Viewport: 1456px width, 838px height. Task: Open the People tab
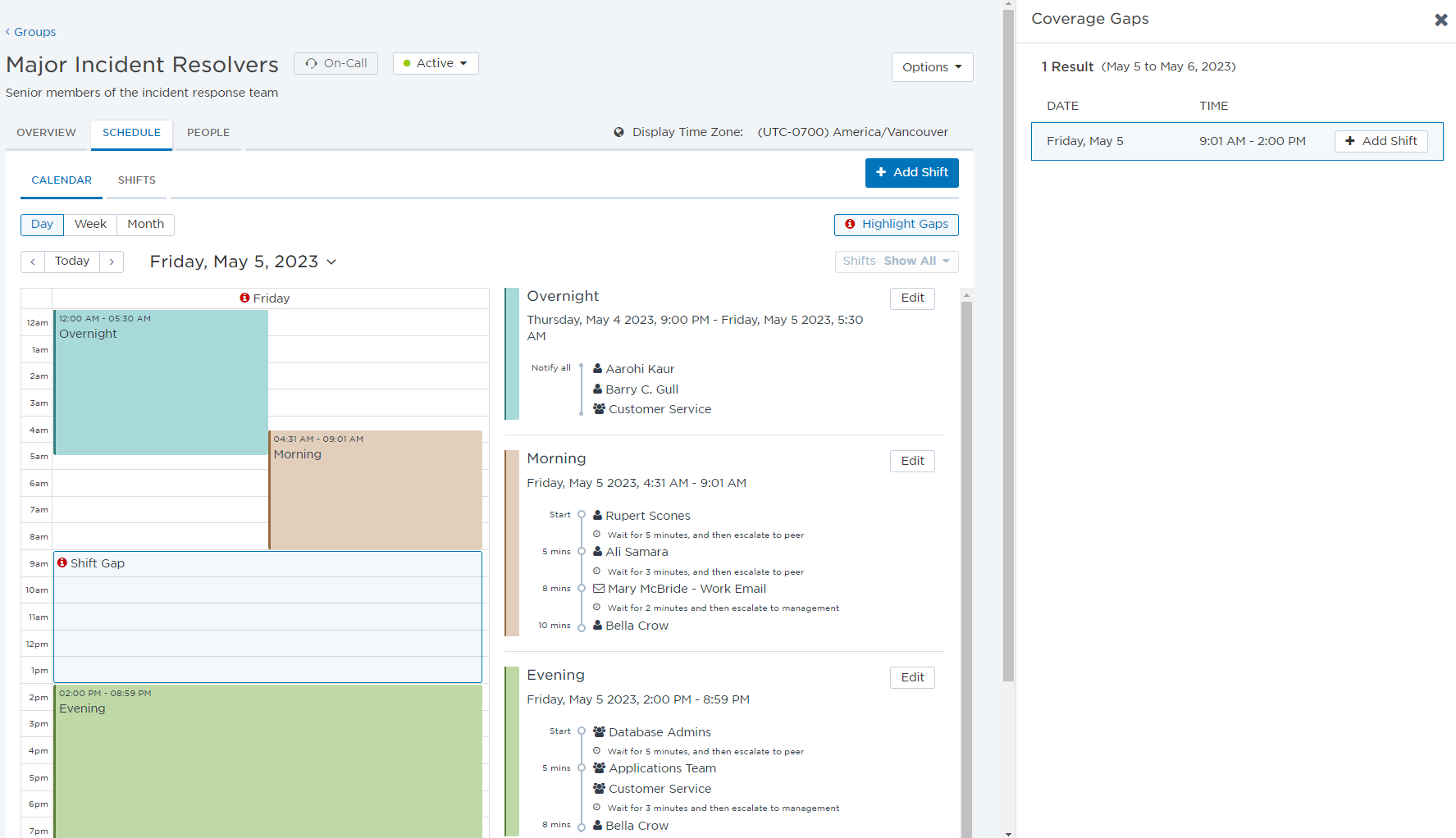[x=208, y=133]
